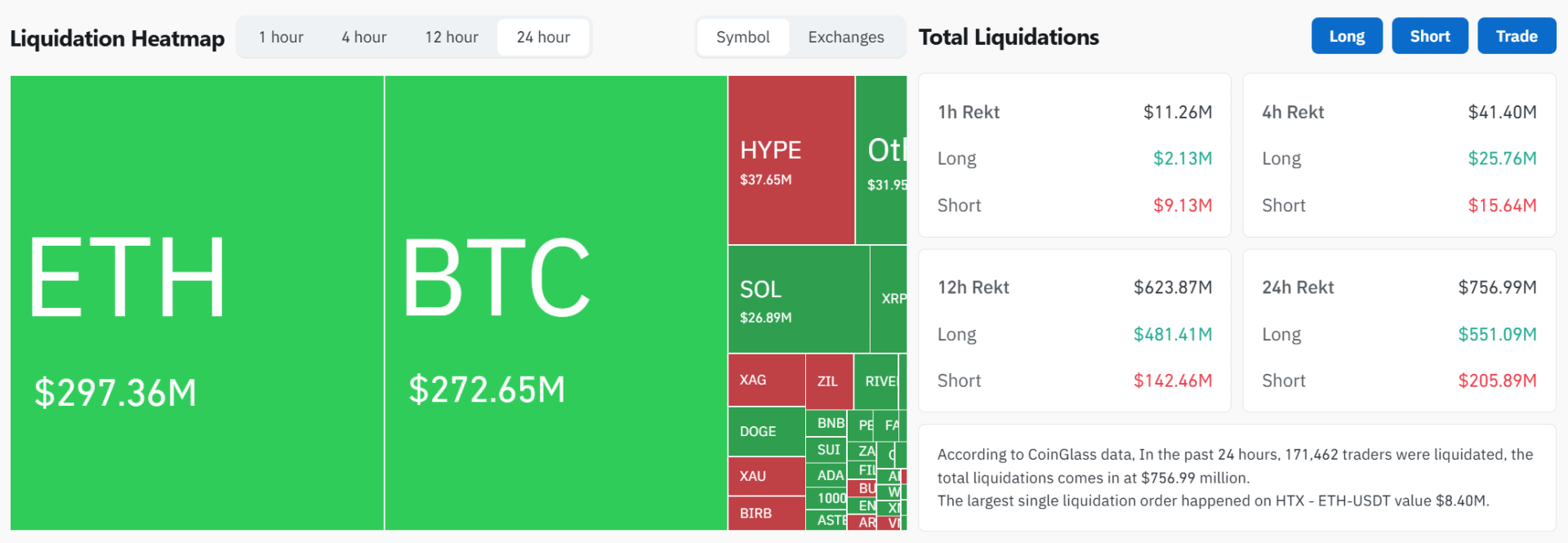The image size is (1568, 543).
Task: Toggle heatmap grouping to Symbol
Action: tap(742, 38)
